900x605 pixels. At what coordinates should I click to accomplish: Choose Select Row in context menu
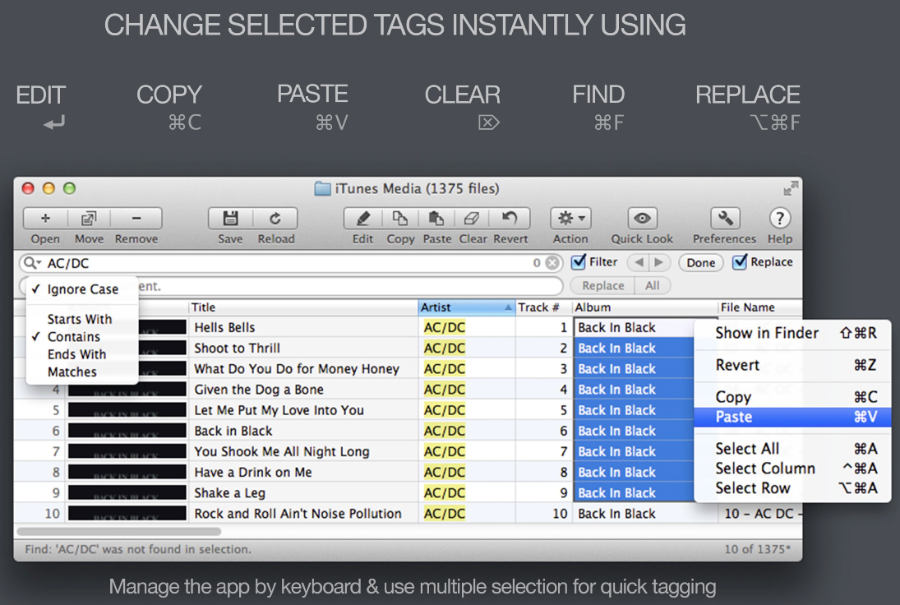[793, 488]
